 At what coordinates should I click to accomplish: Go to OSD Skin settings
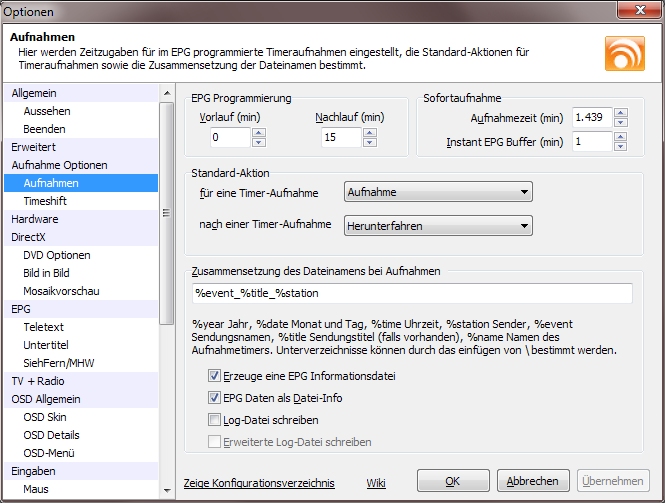(x=47, y=417)
